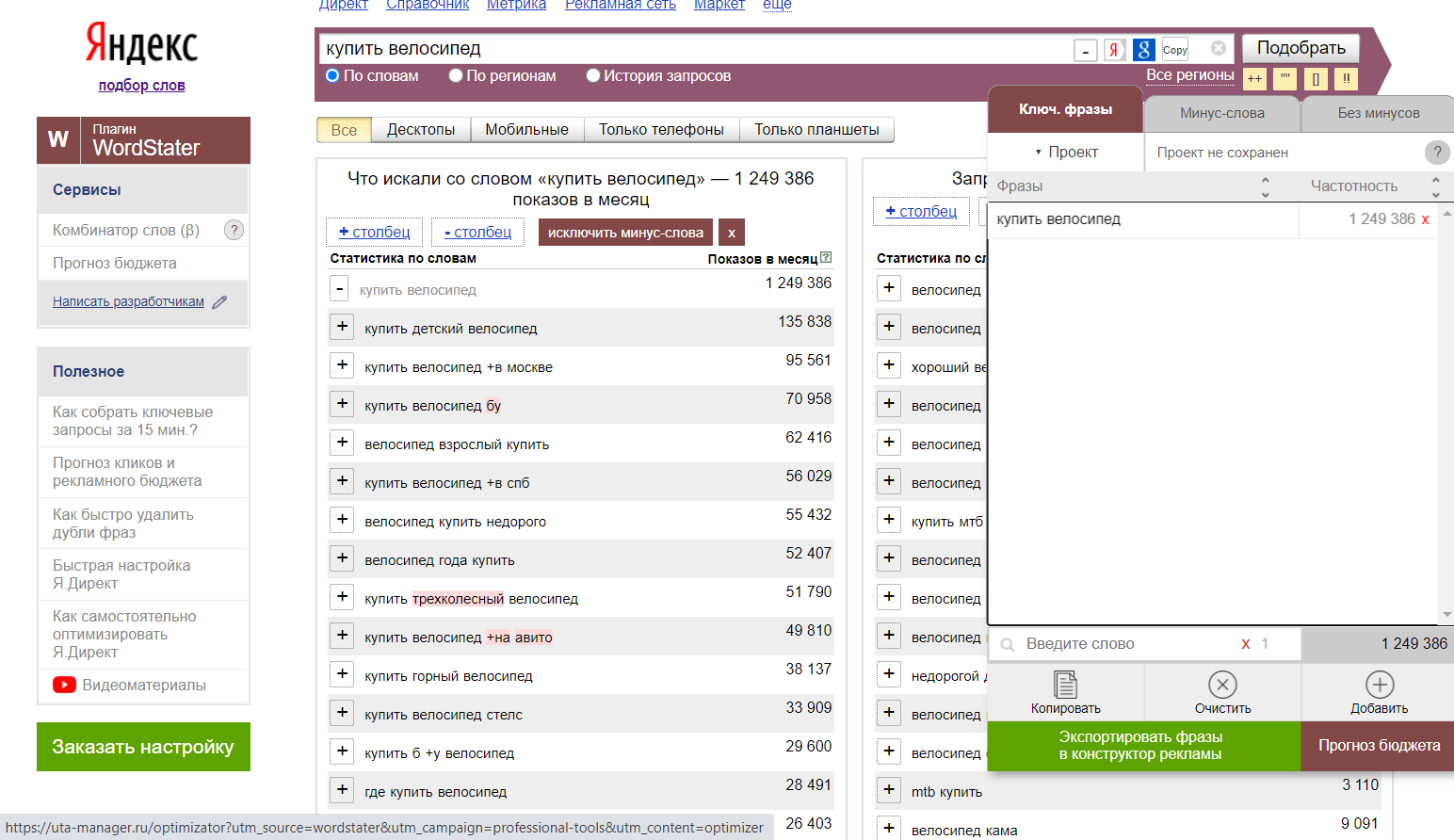Viewport: 1454px width, 840px height.
Task: Switch to the Без минусов tab
Action: pos(1379,113)
